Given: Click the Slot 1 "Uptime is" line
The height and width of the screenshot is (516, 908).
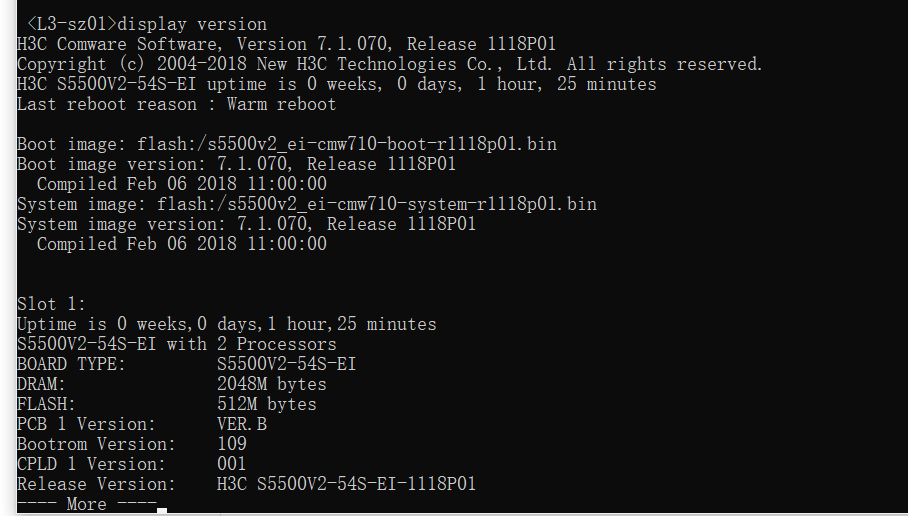Looking at the screenshot, I should click(226, 324).
